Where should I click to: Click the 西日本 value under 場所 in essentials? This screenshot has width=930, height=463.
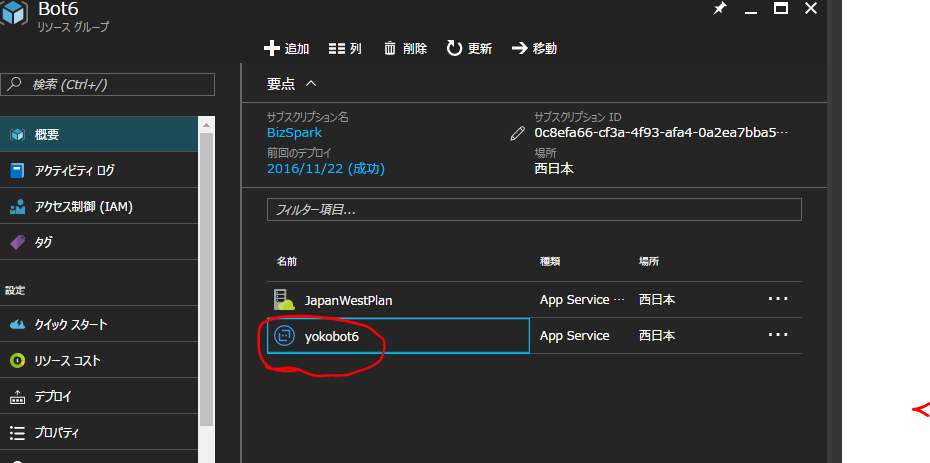[x=554, y=169]
